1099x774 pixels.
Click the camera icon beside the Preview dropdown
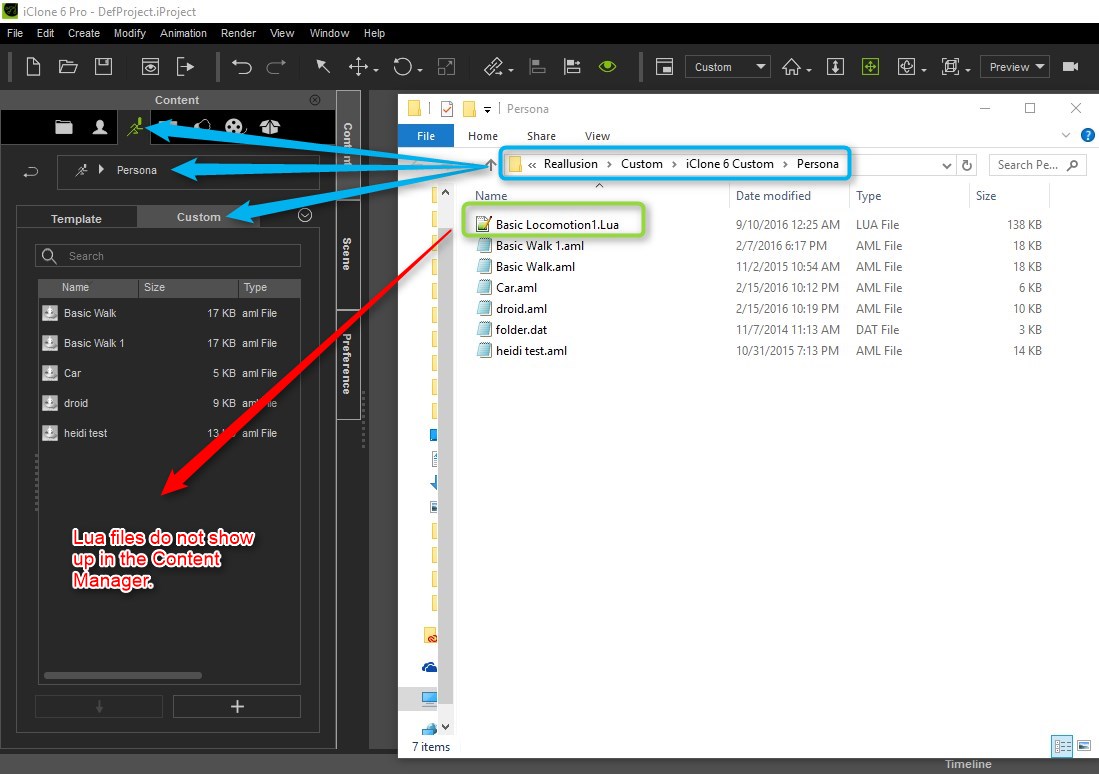point(1071,66)
